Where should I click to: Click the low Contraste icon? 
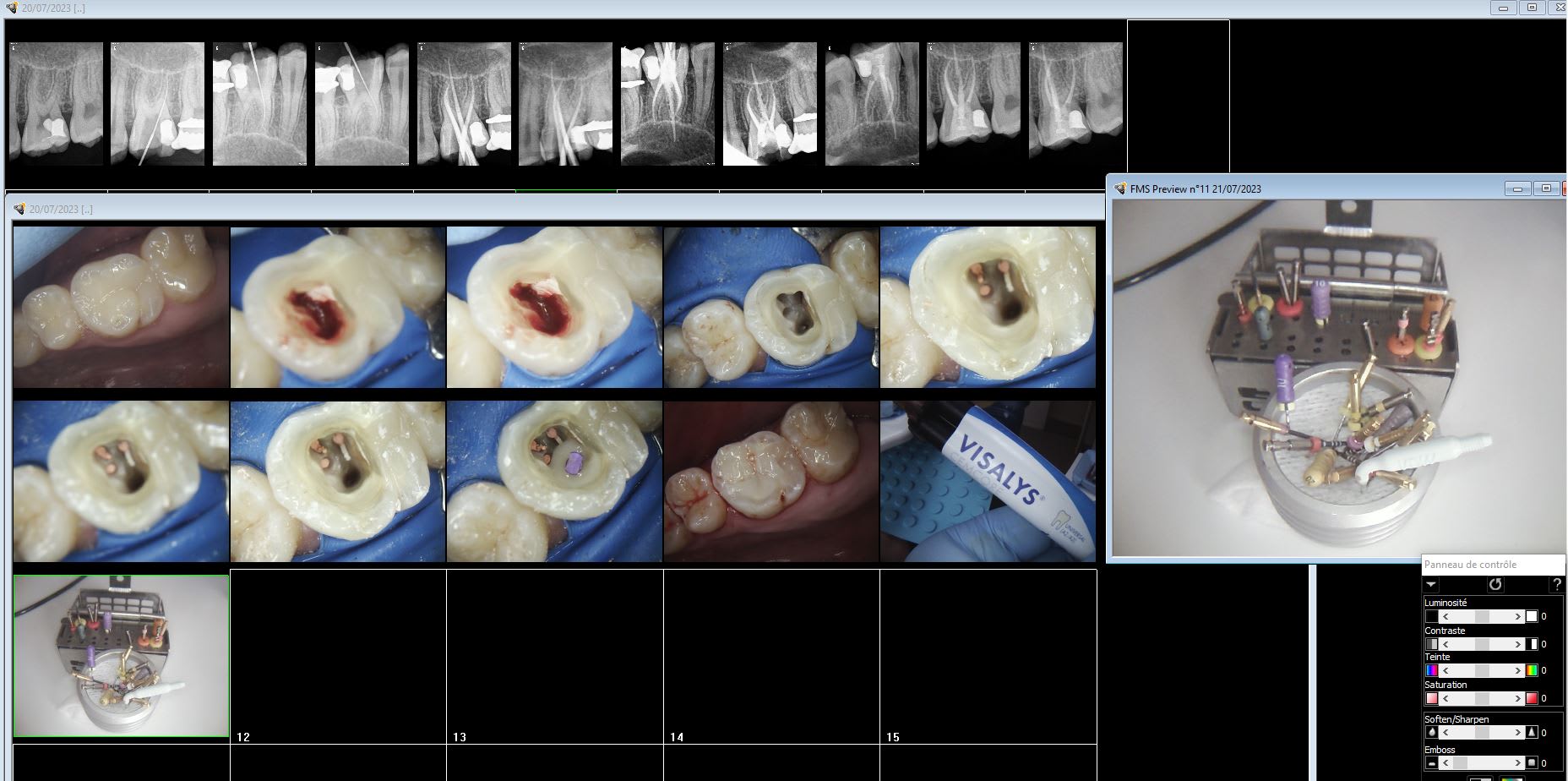point(1432,644)
